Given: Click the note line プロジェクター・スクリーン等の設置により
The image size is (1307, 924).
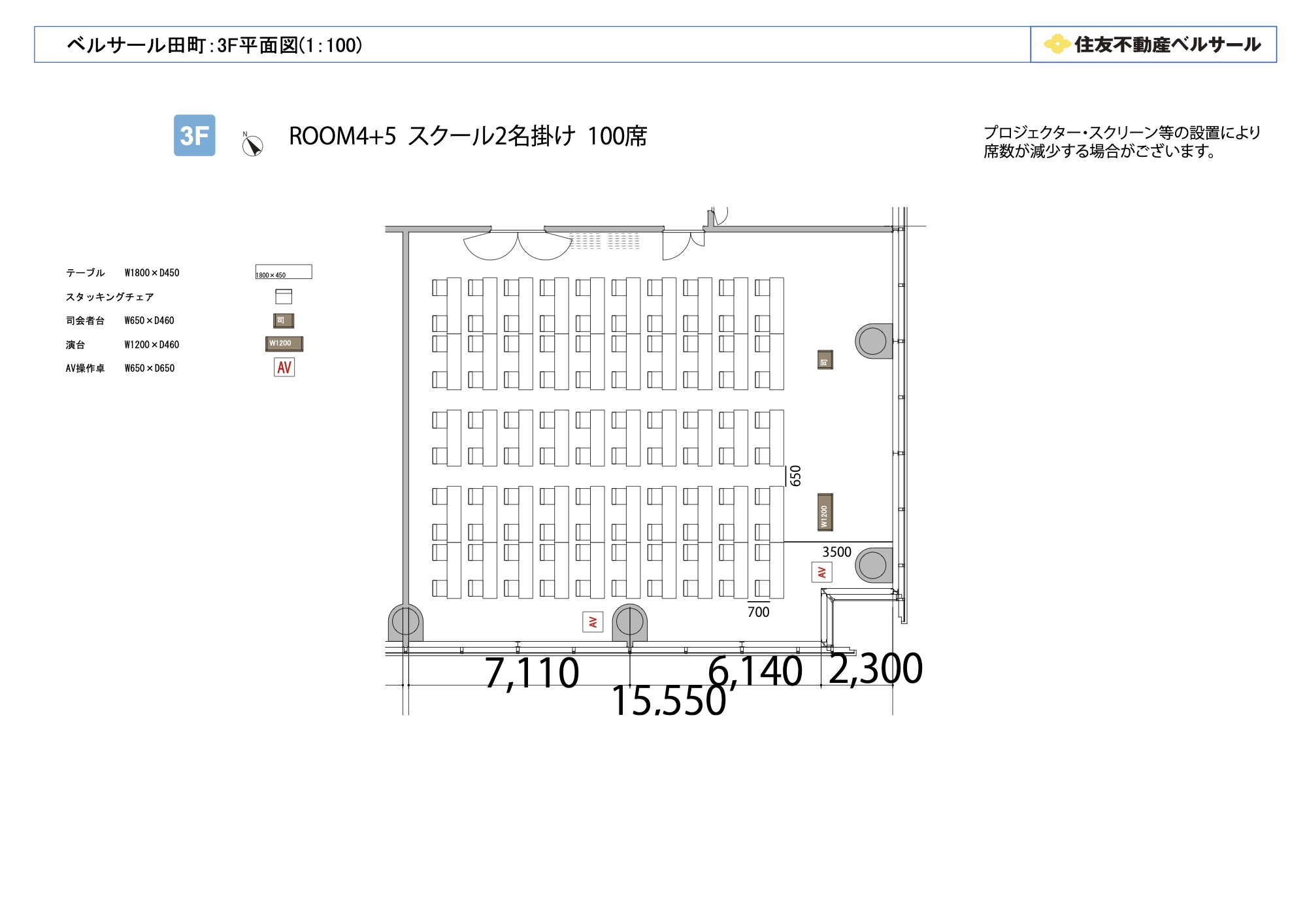Looking at the screenshot, I should (x=1122, y=133).
